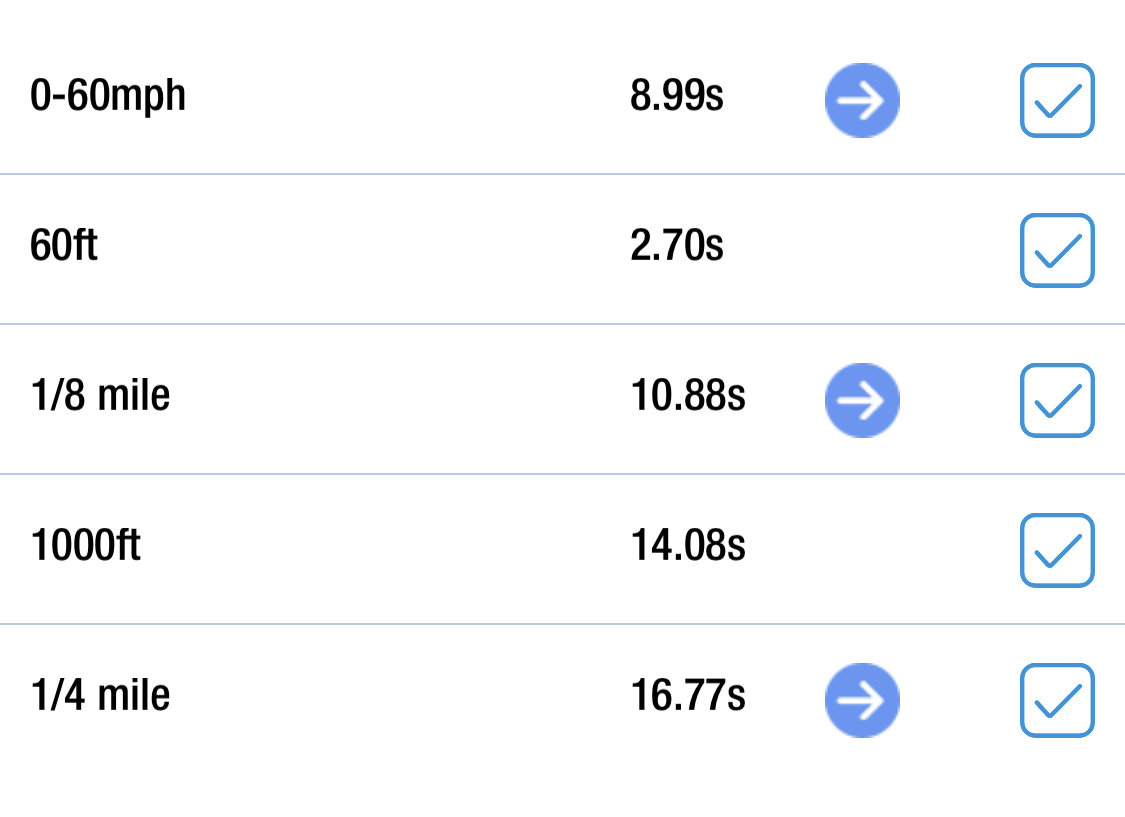Uncheck the 0-60mph checkbox
This screenshot has width=1125, height=817.
[x=1057, y=100]
